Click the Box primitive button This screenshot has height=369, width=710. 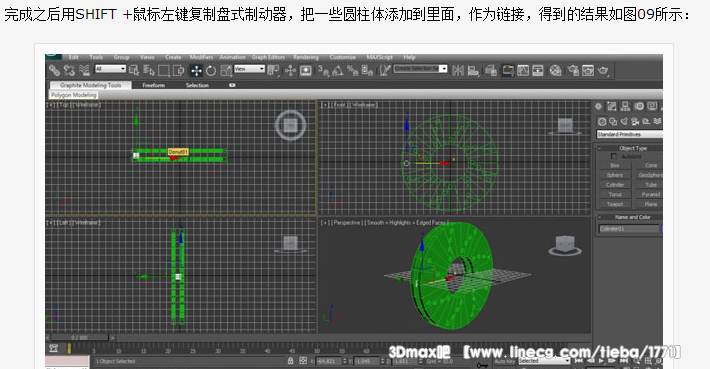tap(614, 165)
